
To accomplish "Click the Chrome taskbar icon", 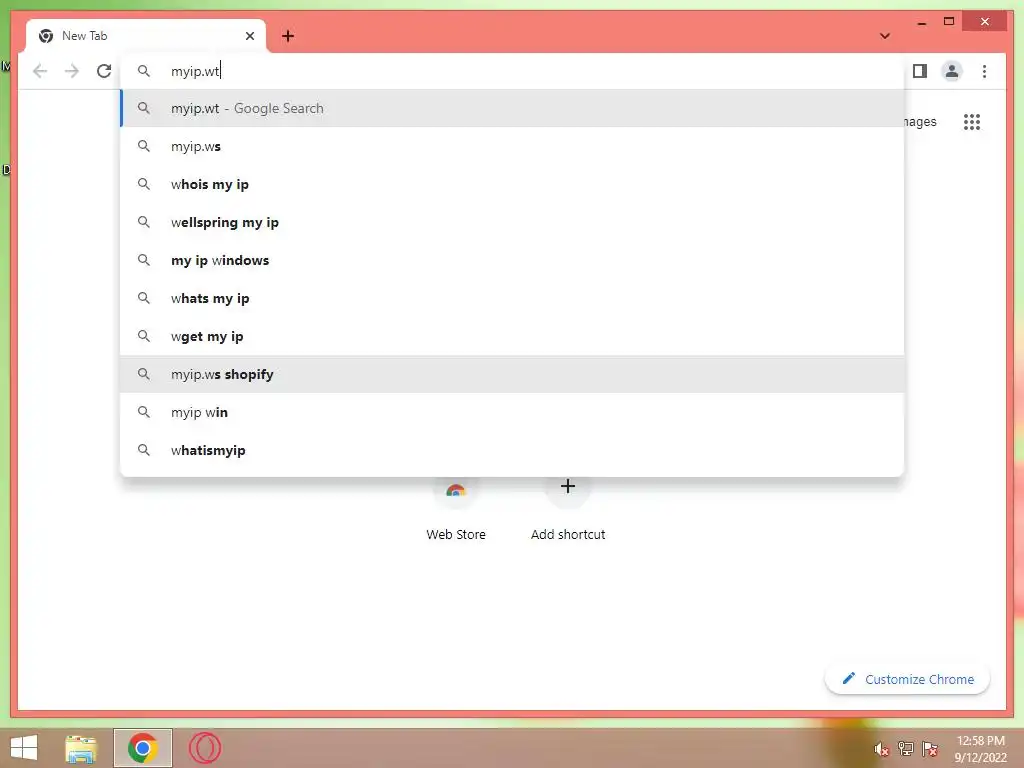I will pos(142,748).
